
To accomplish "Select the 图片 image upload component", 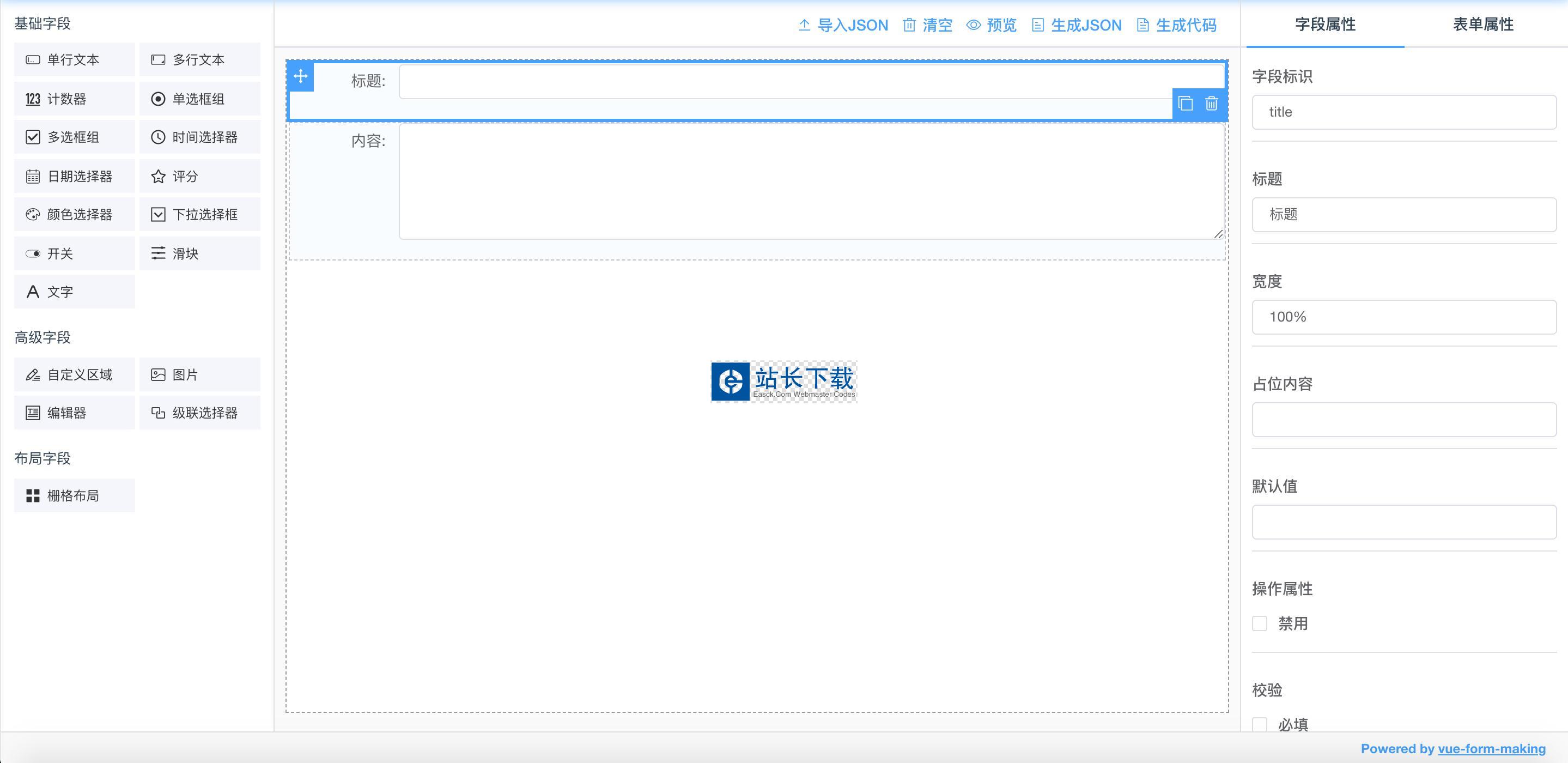I will pos(199,374).
